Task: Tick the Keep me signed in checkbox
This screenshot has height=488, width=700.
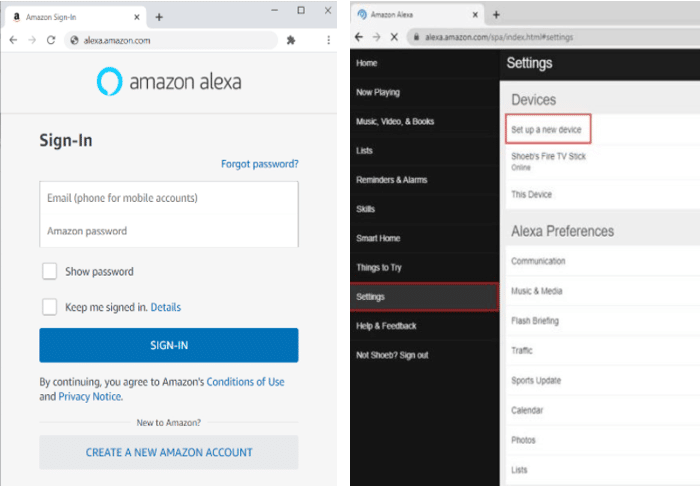Action: [49, 307]
